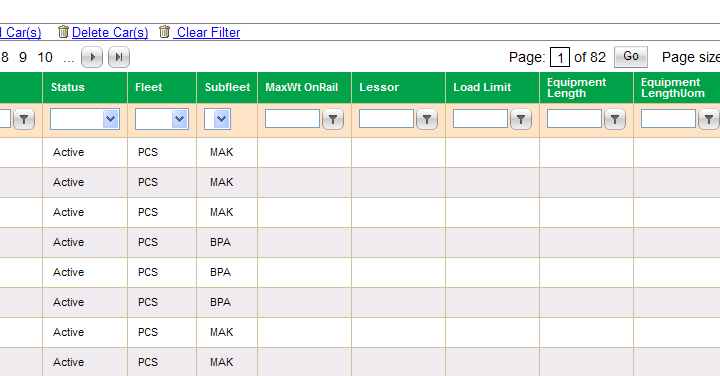Open filter options for Equipment LengthUom column

(x=709, y=119)
